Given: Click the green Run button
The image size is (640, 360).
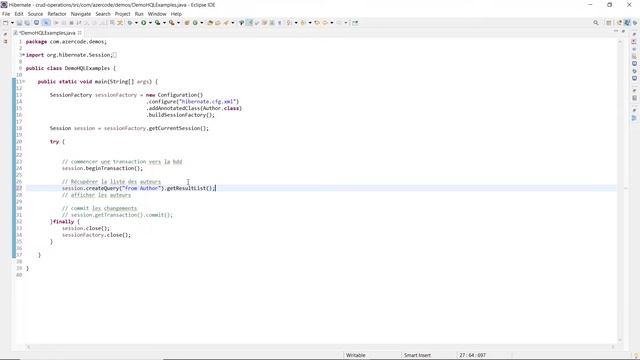Looking at the screenshot, I should click(144, 23).
